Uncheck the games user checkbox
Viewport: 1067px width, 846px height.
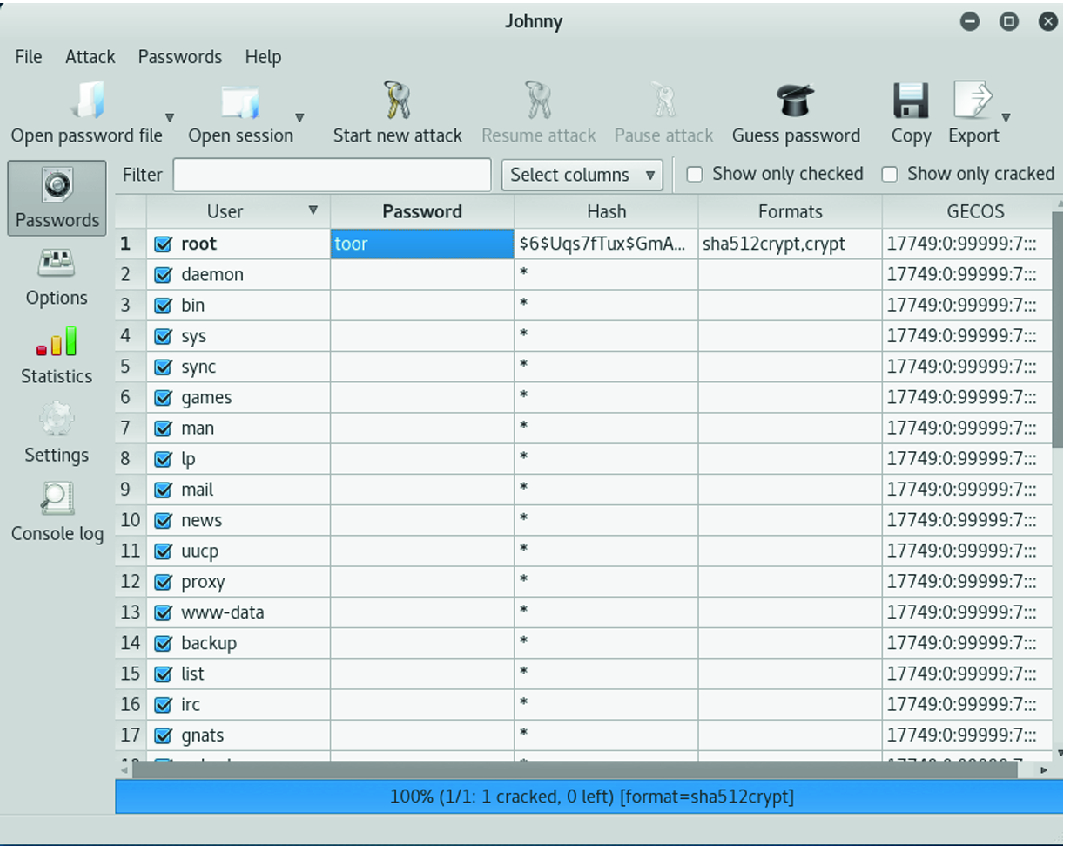tap(163, 397)
